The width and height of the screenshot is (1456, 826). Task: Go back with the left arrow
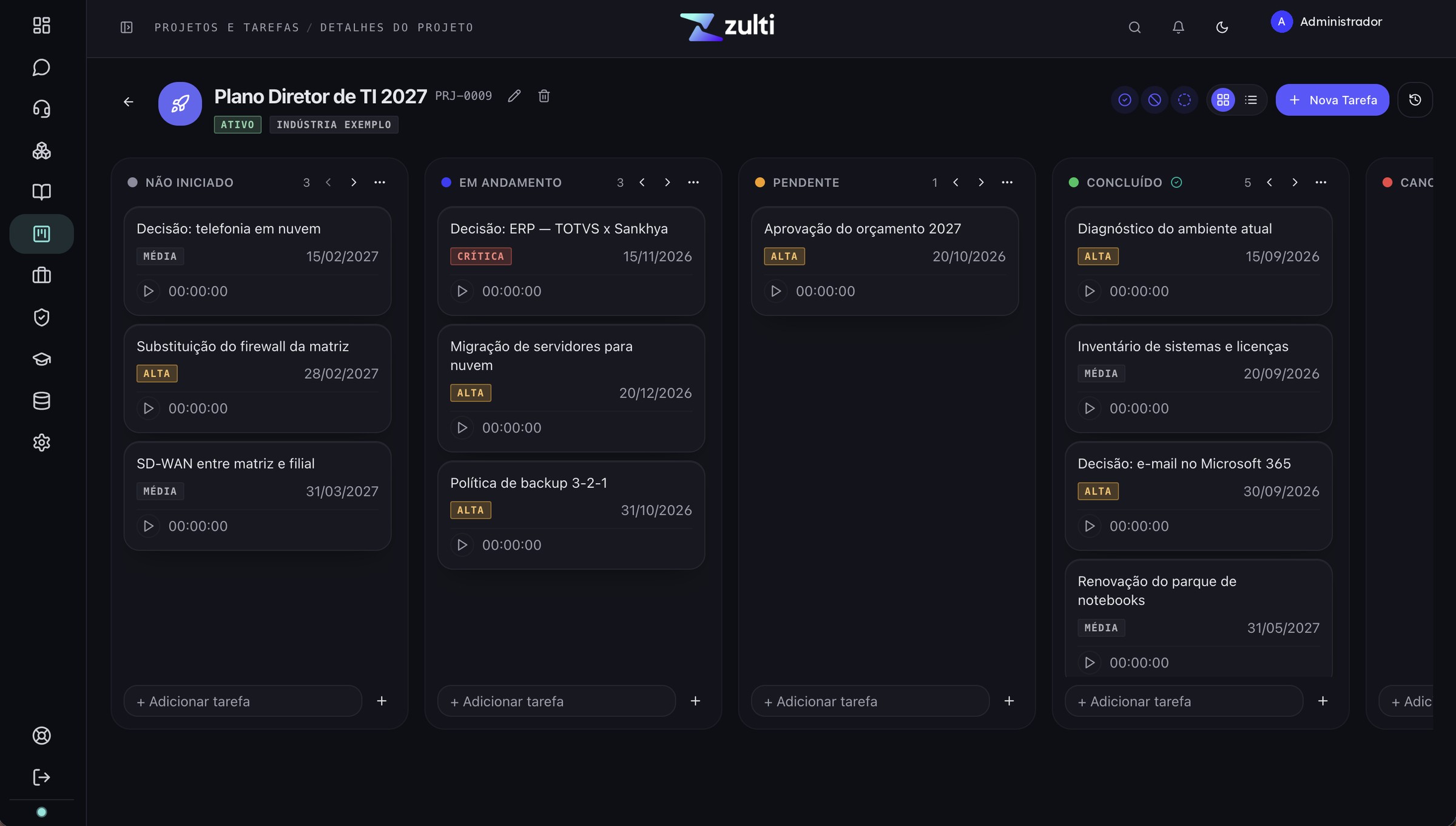click(129, 102)
